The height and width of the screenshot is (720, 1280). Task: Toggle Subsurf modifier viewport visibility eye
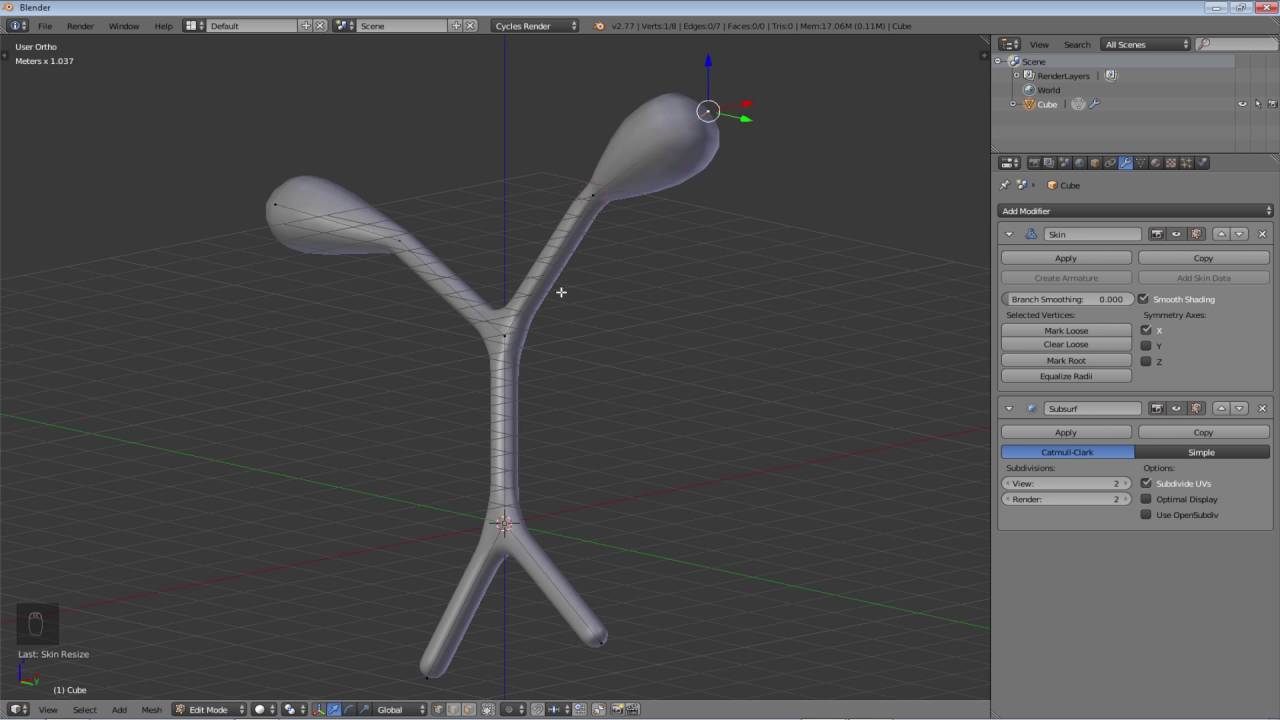point(1176,408)
